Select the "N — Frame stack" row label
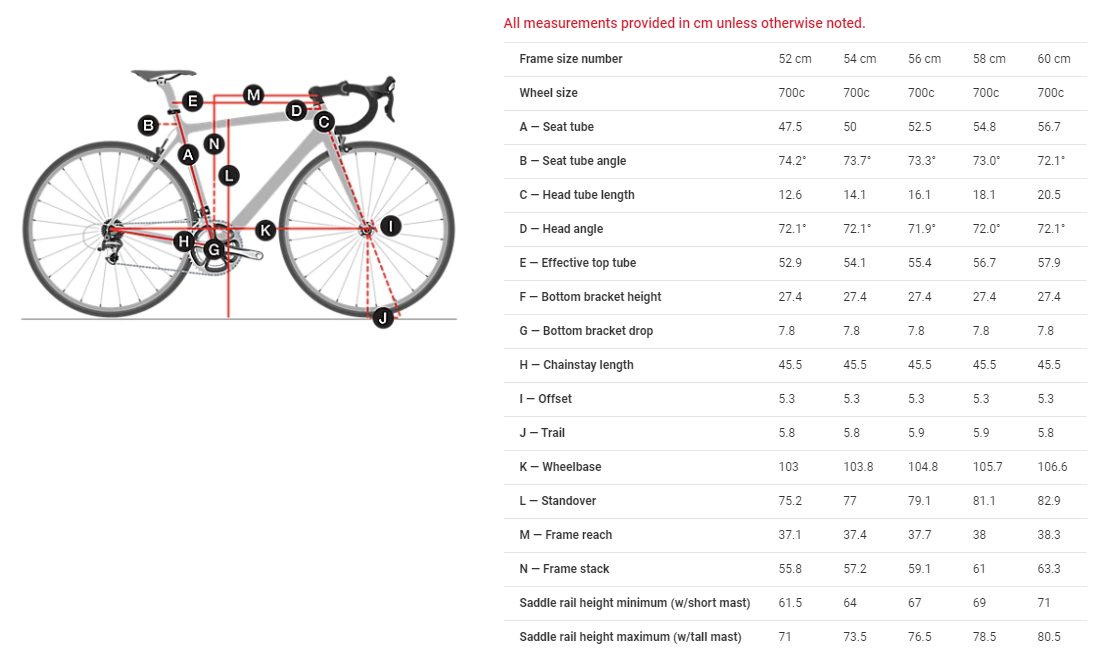 click(x=564, y=569)
